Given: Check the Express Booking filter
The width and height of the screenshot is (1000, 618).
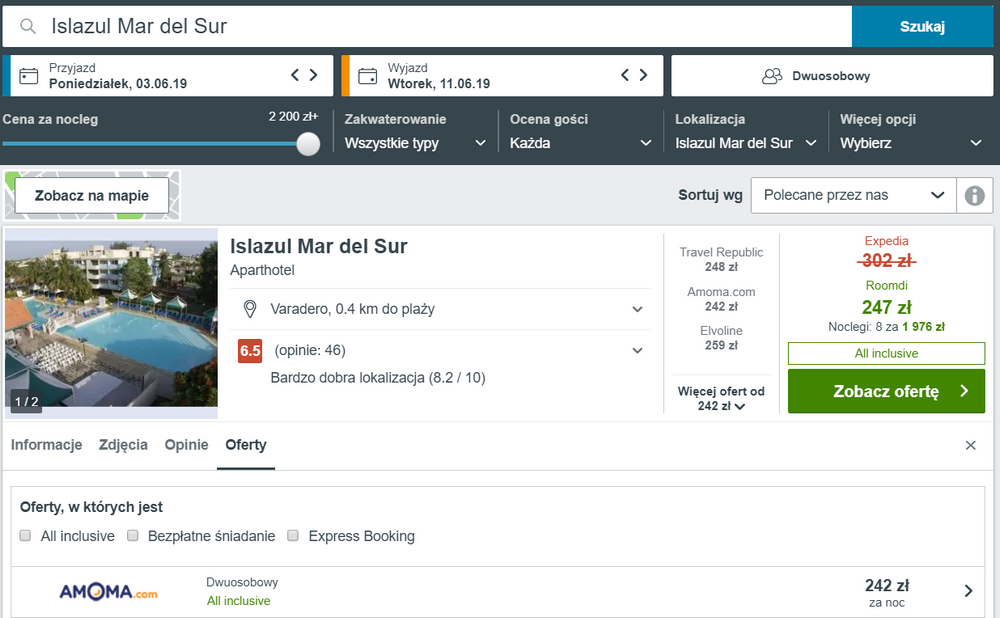Looking at the screenshot, I should click(x=293, y=536).
